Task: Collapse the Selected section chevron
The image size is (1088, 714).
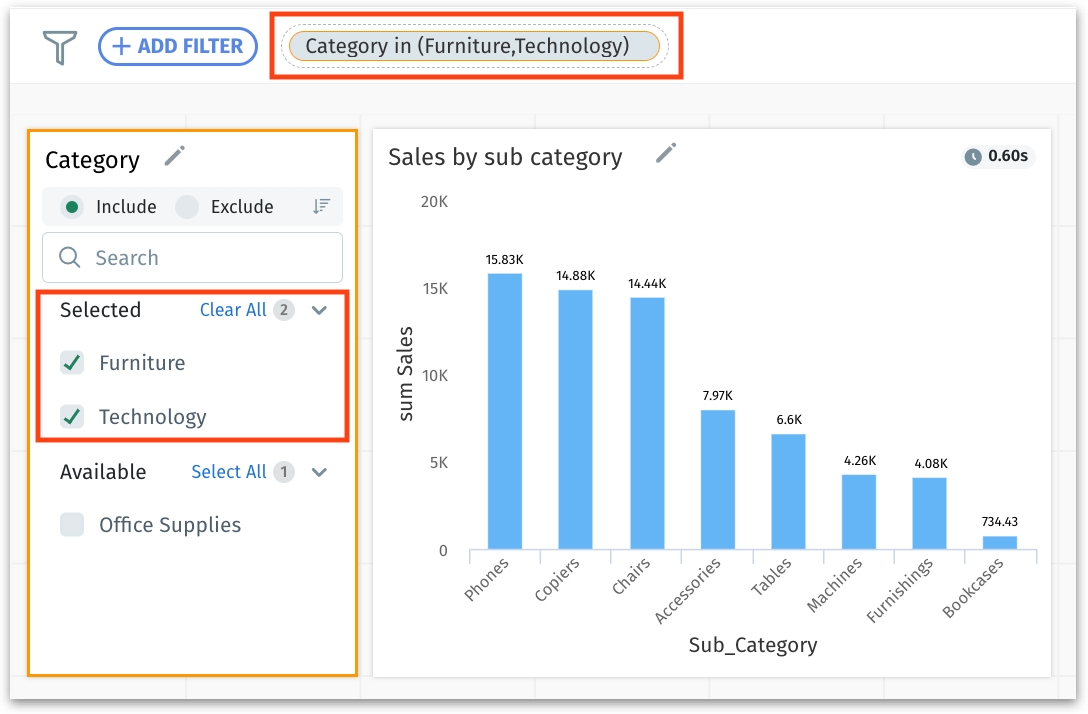Action: pos(319,310)
